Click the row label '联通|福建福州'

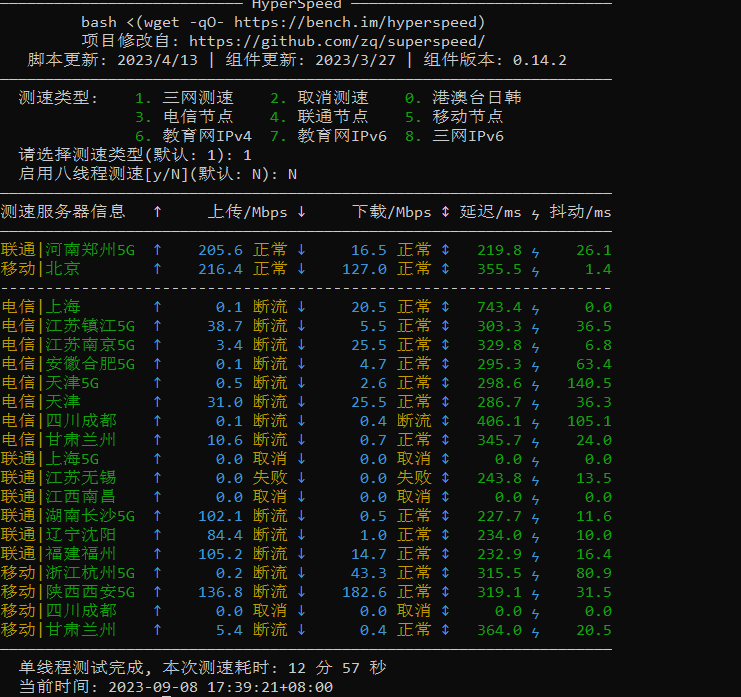(59, 554)
